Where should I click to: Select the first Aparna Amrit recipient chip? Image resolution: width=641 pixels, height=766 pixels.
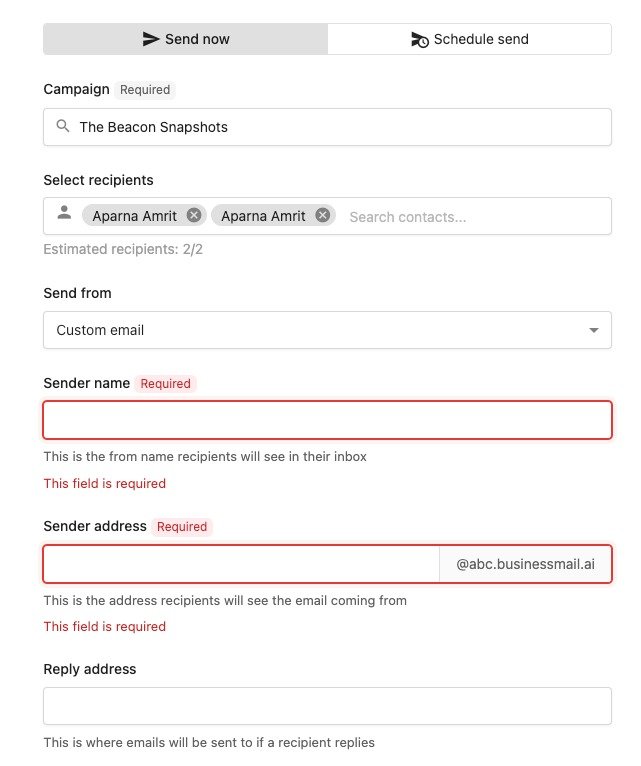pos(135,216)
